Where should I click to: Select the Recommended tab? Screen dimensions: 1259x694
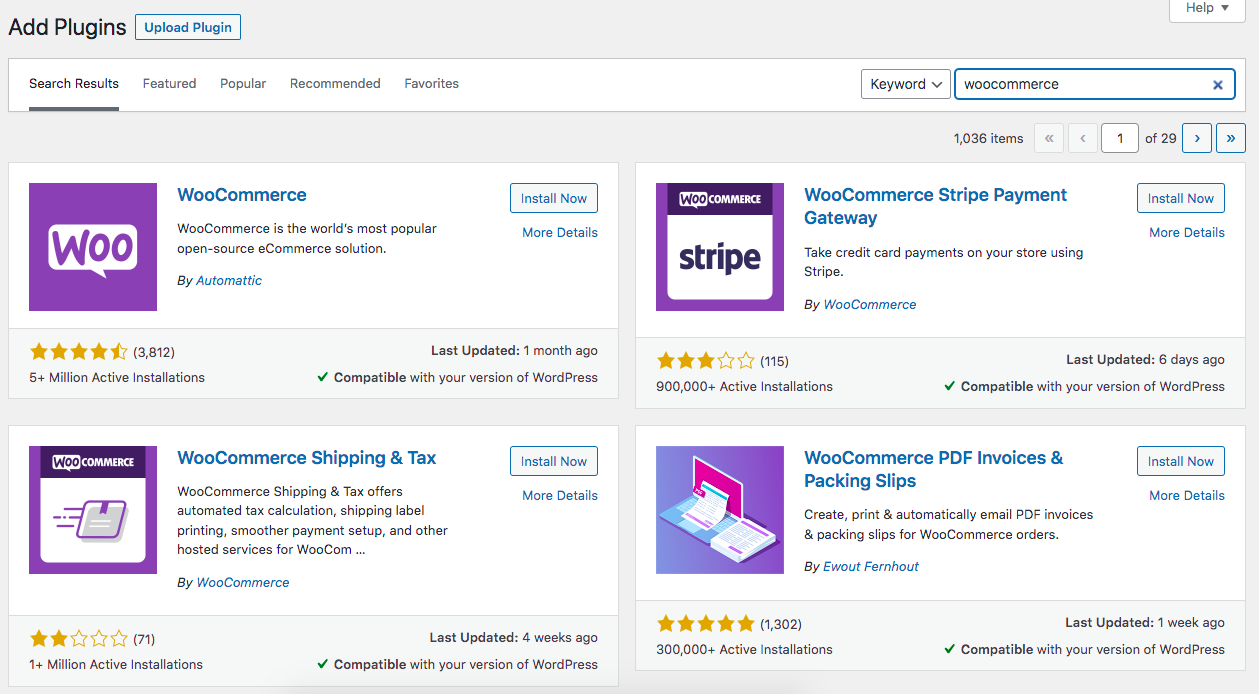pyautogui.click(x=335, y=84)
